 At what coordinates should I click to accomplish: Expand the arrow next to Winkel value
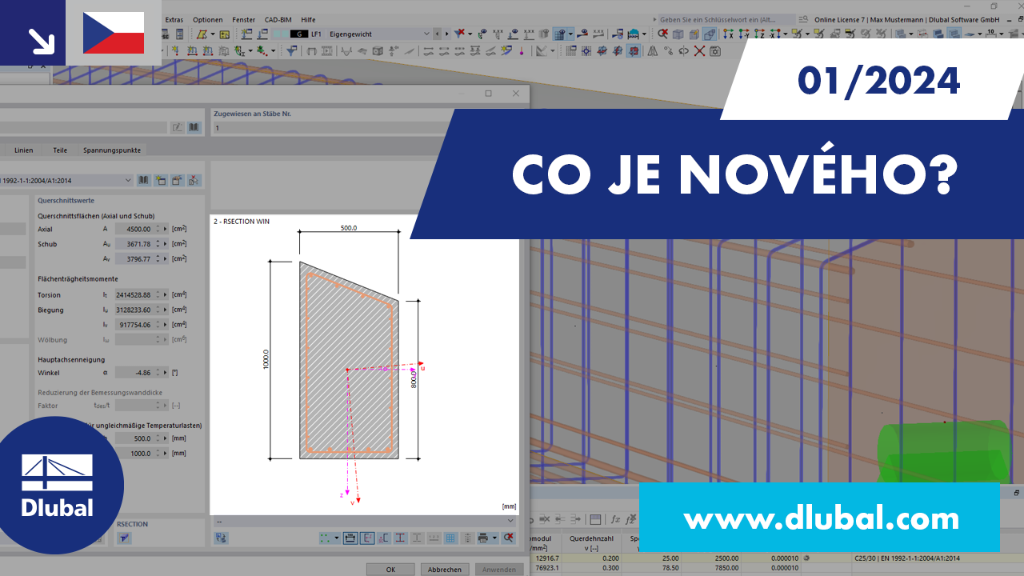coord(165,373)
